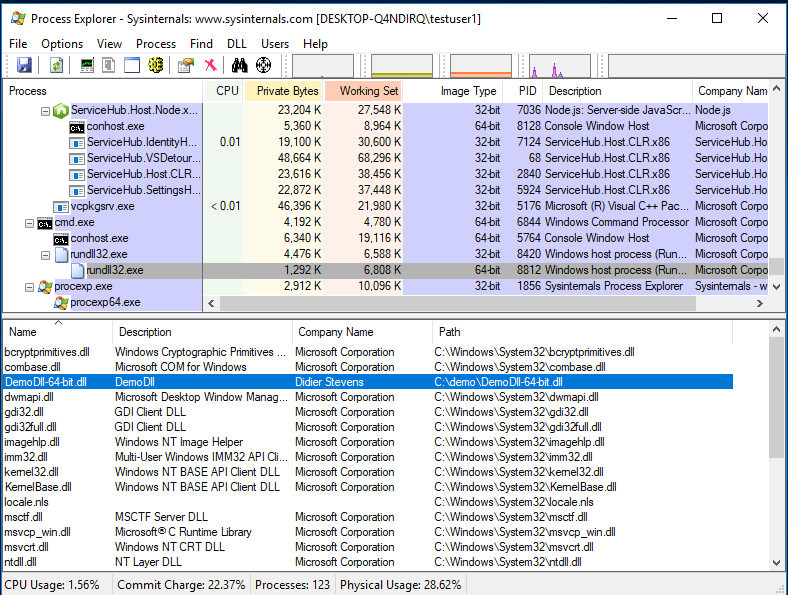Open the DLL menu
788x595 pixels.
point(236,44)
